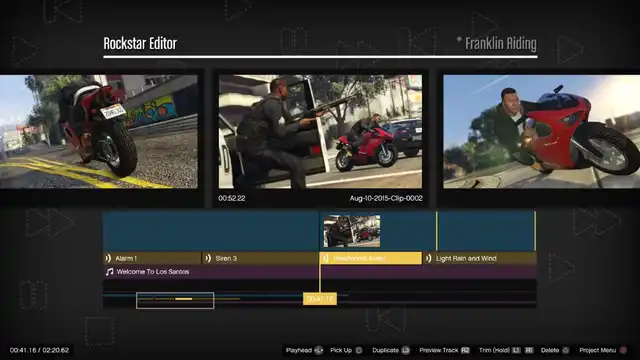Click the white overview window on mini timeline
640x360 pixels.
pos(175,300)
